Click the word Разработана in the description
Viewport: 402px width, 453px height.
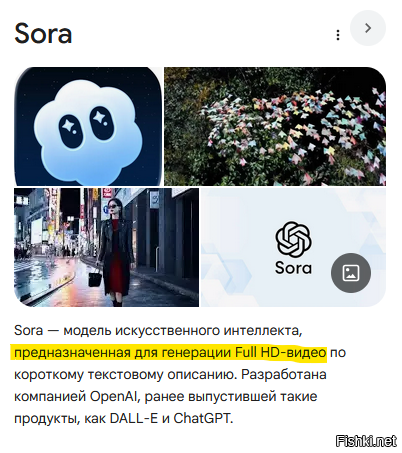(284, 374)
